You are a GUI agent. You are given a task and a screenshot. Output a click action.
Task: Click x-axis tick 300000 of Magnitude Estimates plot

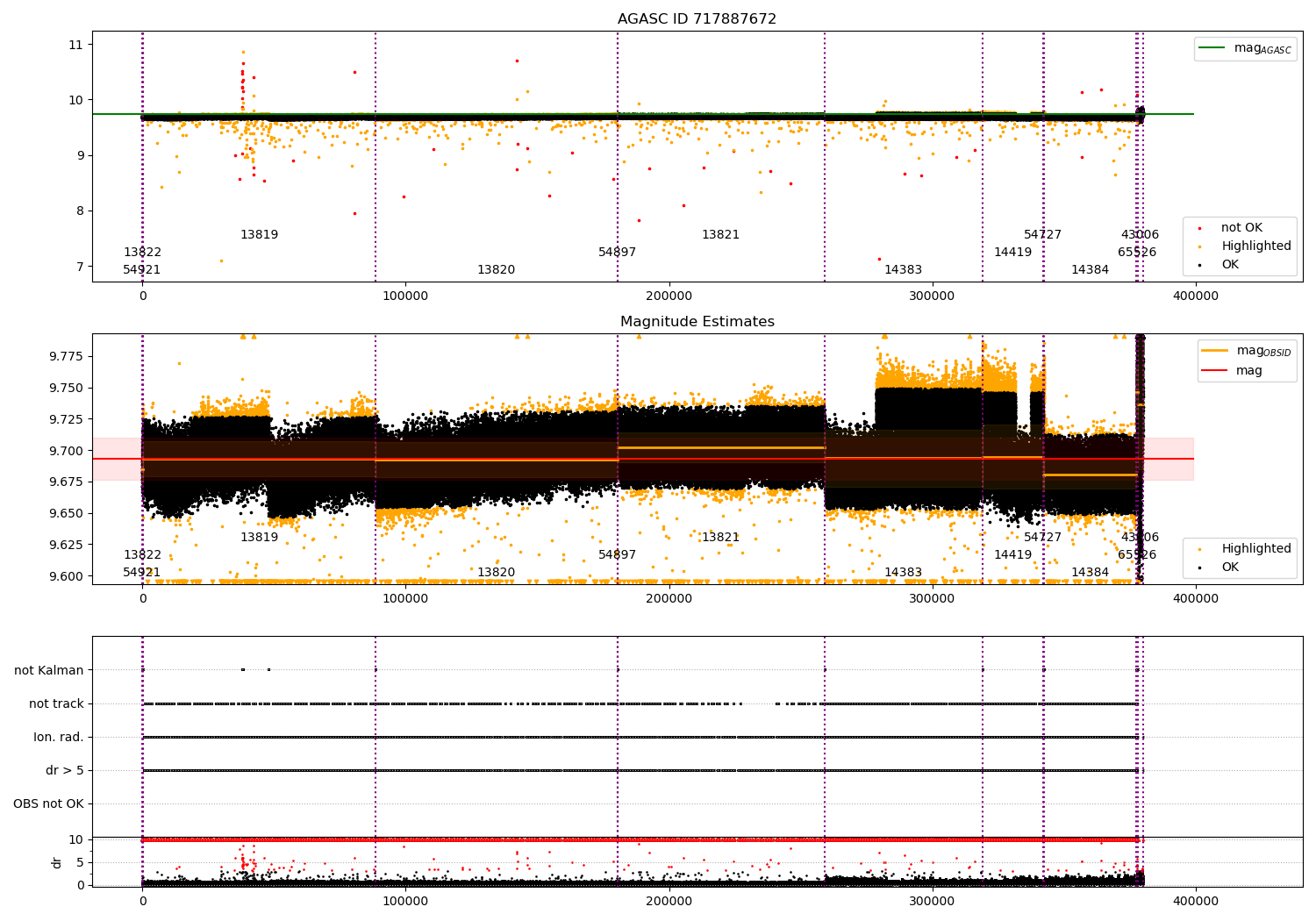[x=932, y=599]
